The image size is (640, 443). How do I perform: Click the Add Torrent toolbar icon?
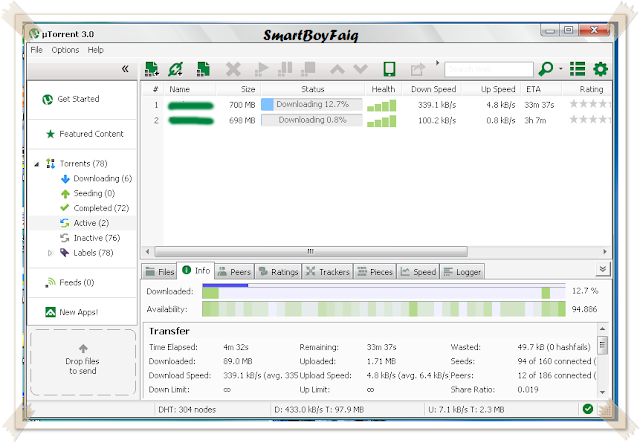(x=152, y=69)
